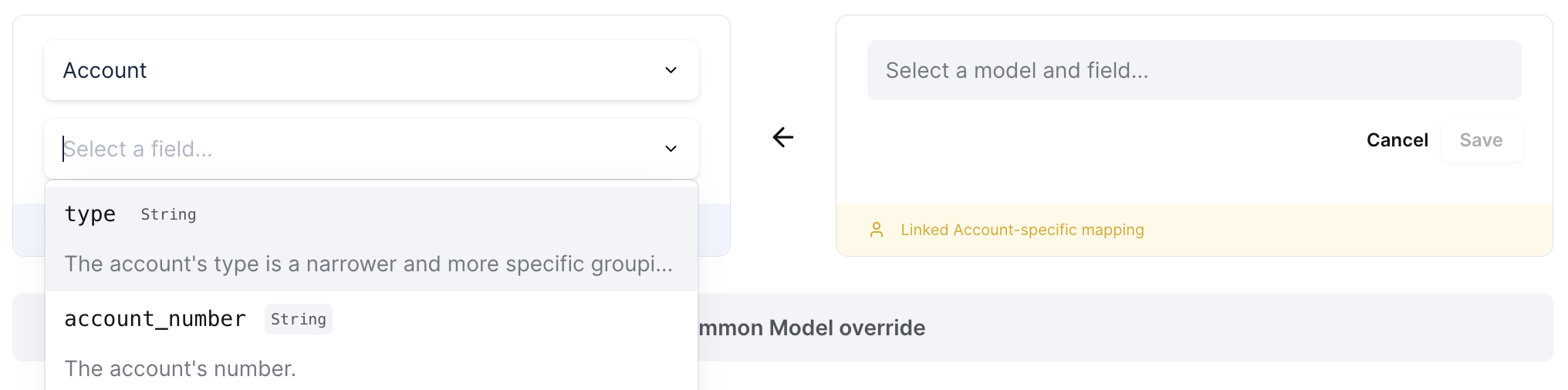
Task: Click the String badge next to account_number
Action: click(298, 319)
